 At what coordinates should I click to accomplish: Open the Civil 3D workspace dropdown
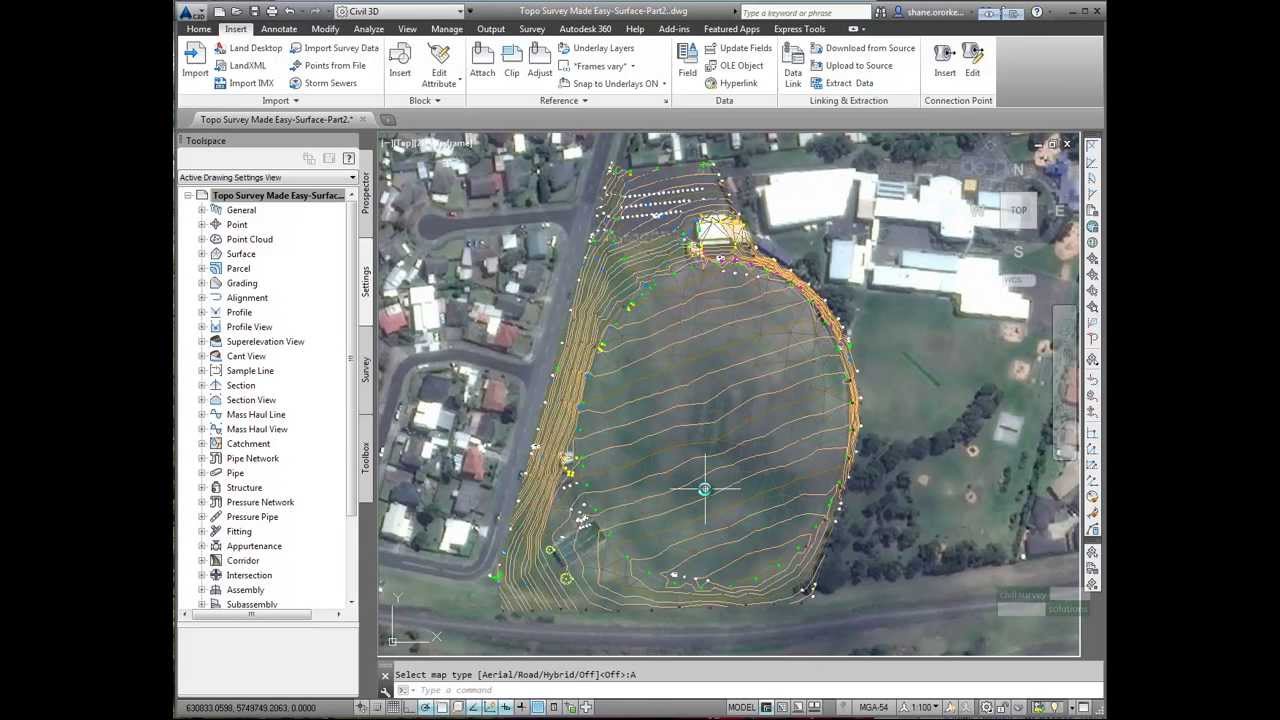[399, 11]
